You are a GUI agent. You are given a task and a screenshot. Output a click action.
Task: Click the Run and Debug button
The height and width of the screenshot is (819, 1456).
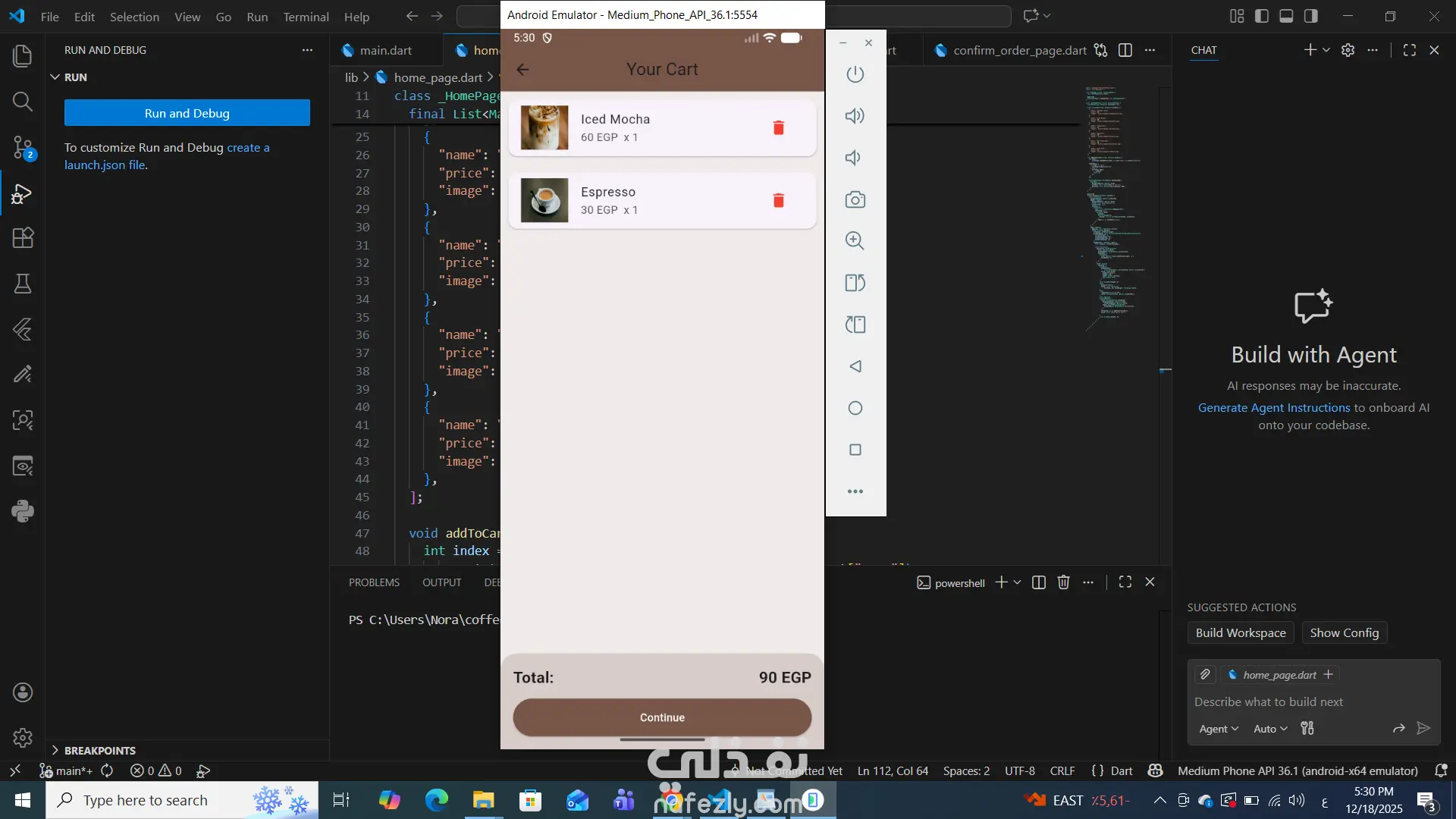tap(187, 113)
